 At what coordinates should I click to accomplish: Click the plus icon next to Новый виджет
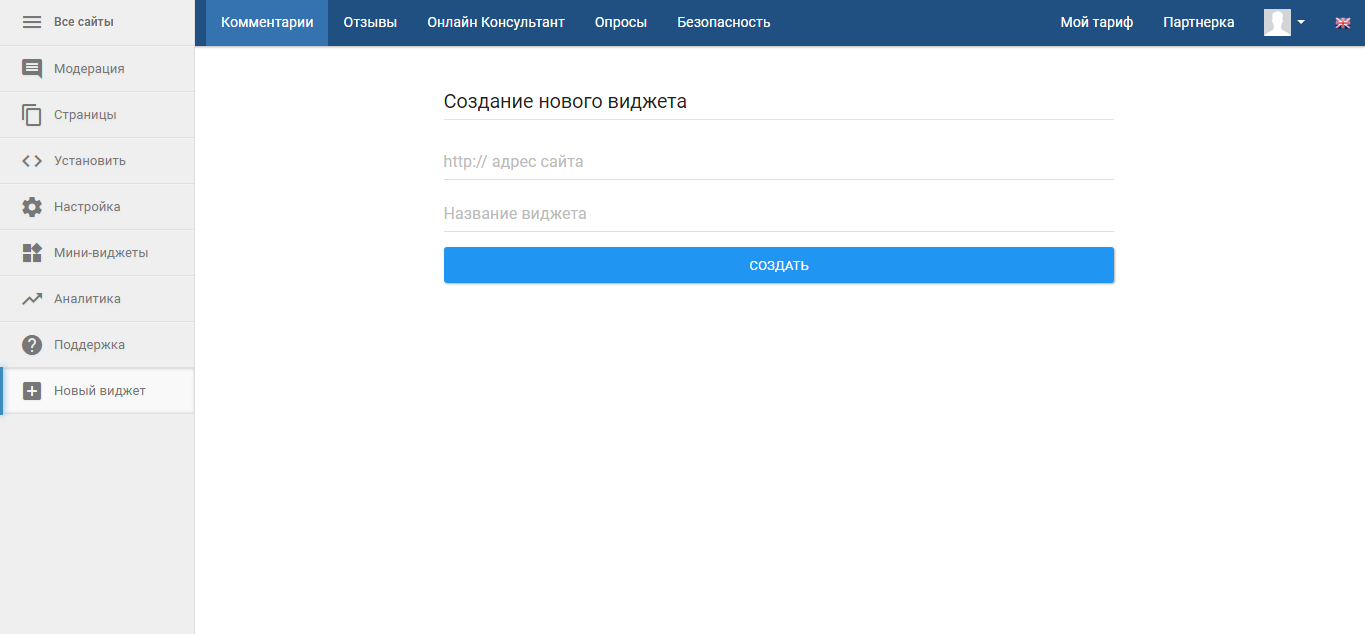coord(31,390)
